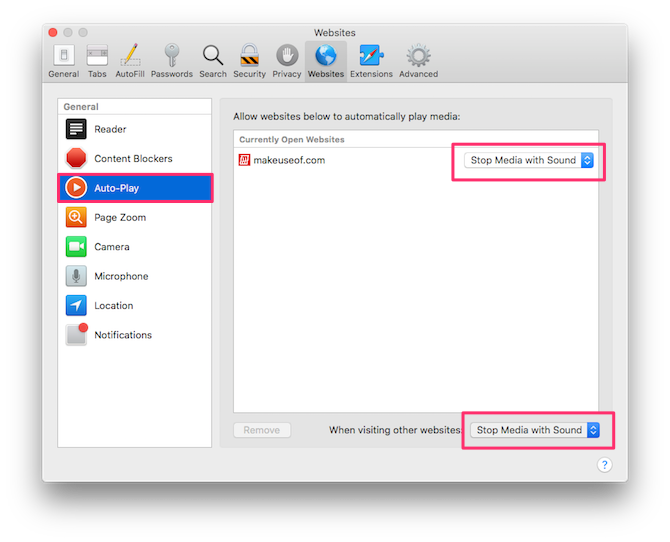The height and width of the screenshot is (542, 670).
Task: Select the Location label in sidebar
Action: tap(114, 306)
